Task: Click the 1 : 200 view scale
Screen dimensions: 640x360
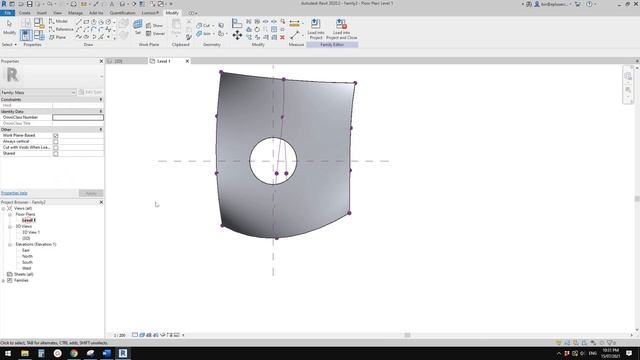Action: [x=119, y=335]
